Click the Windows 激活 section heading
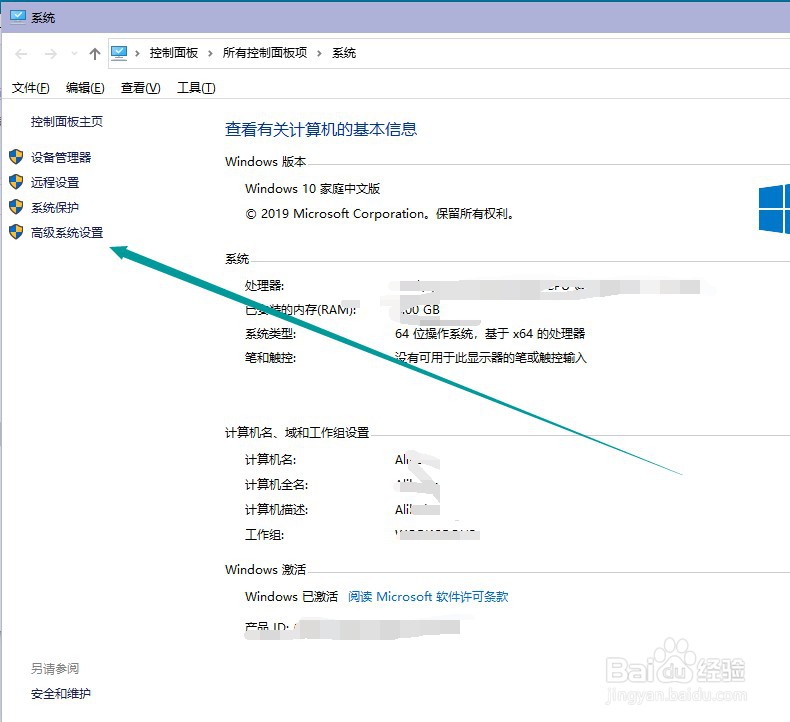 point(266,570)
